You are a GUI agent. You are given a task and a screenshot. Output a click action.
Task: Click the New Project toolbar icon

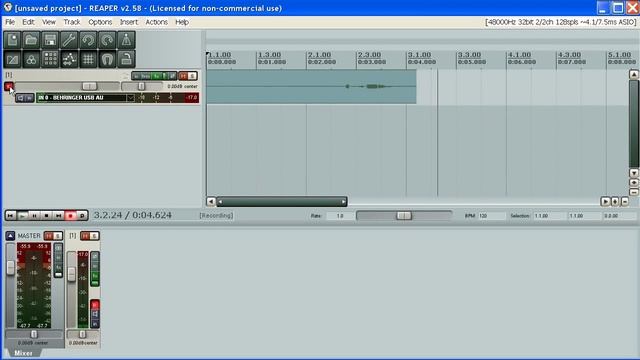(12, 40)
